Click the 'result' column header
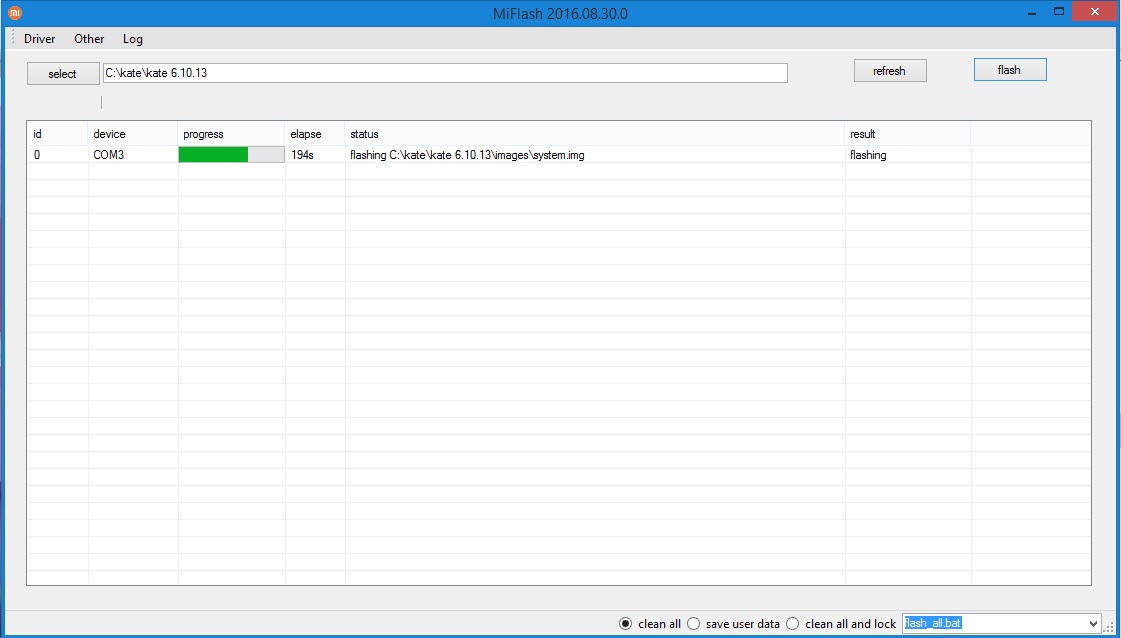 pyautogui.click(x=863, y=134)
